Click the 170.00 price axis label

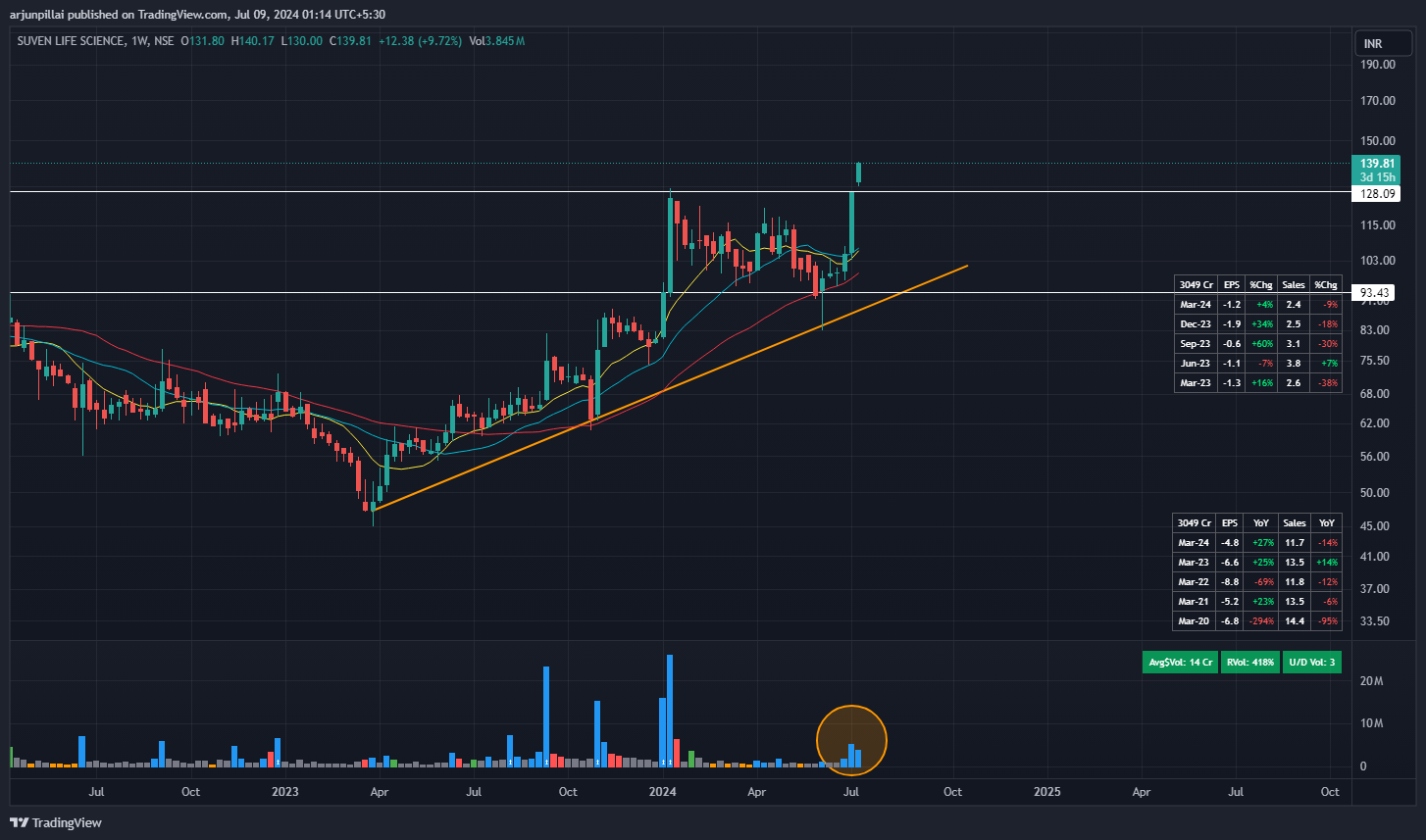[1378, 100]
